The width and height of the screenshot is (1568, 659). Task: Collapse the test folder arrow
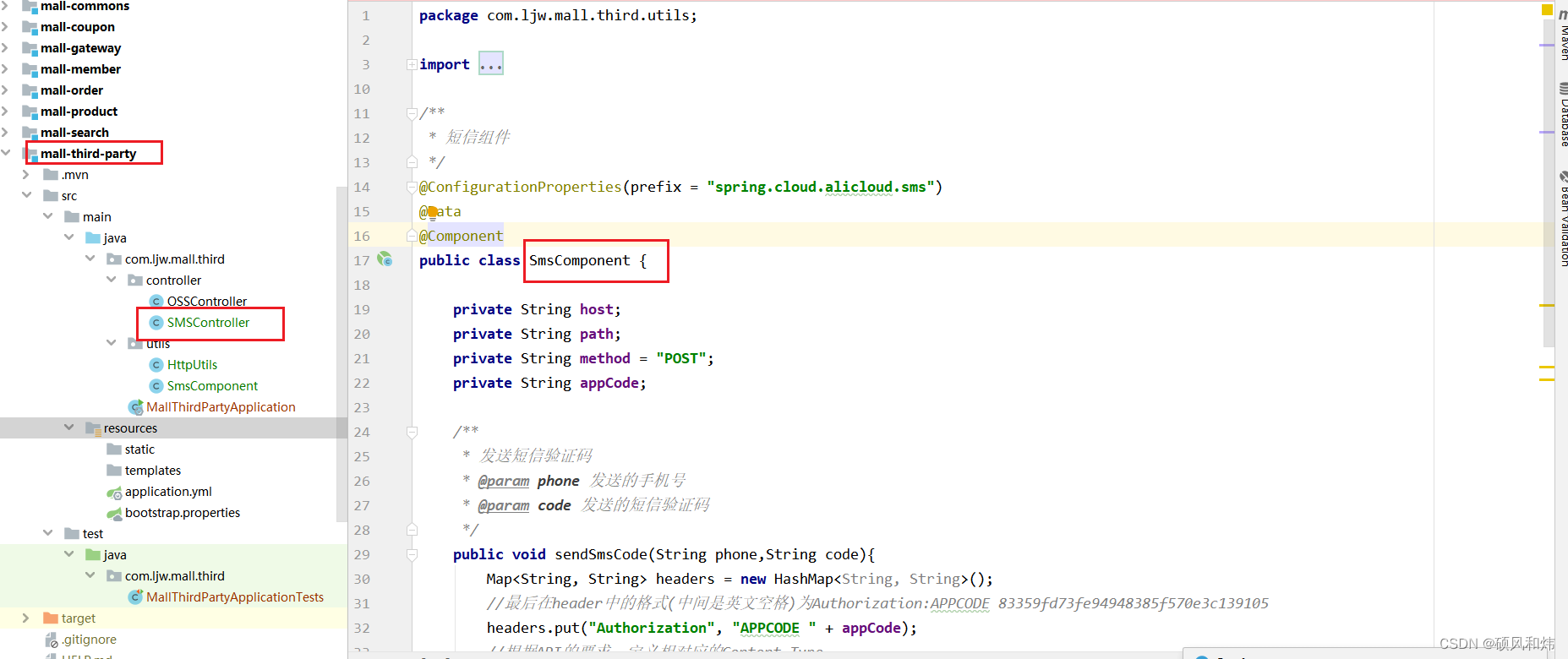click(48, 533)
